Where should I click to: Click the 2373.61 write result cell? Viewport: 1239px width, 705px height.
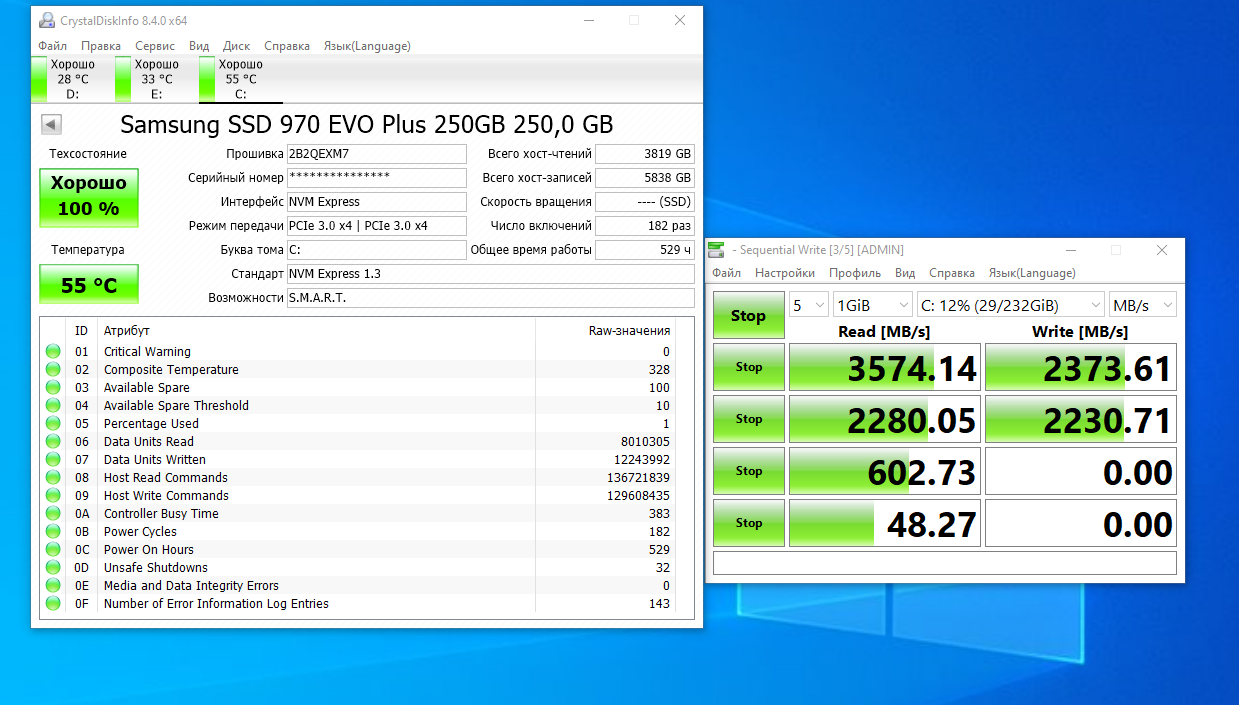point(1081,367)
